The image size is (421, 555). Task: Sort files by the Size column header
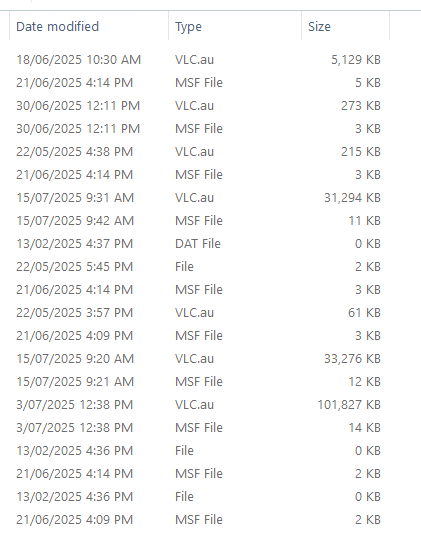(346, 27)
